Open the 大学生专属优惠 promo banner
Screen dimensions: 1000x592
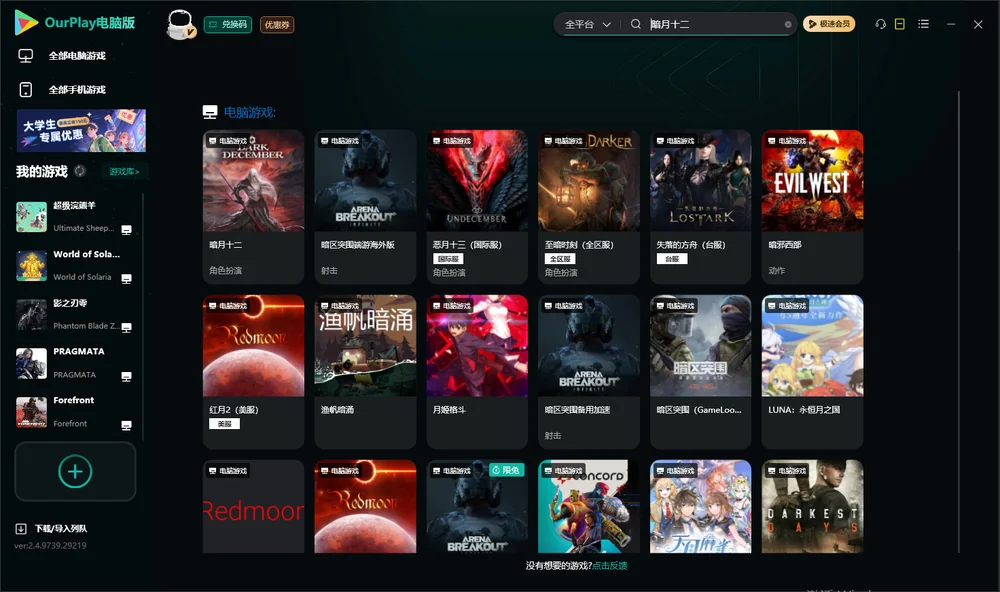pos(81,131)
